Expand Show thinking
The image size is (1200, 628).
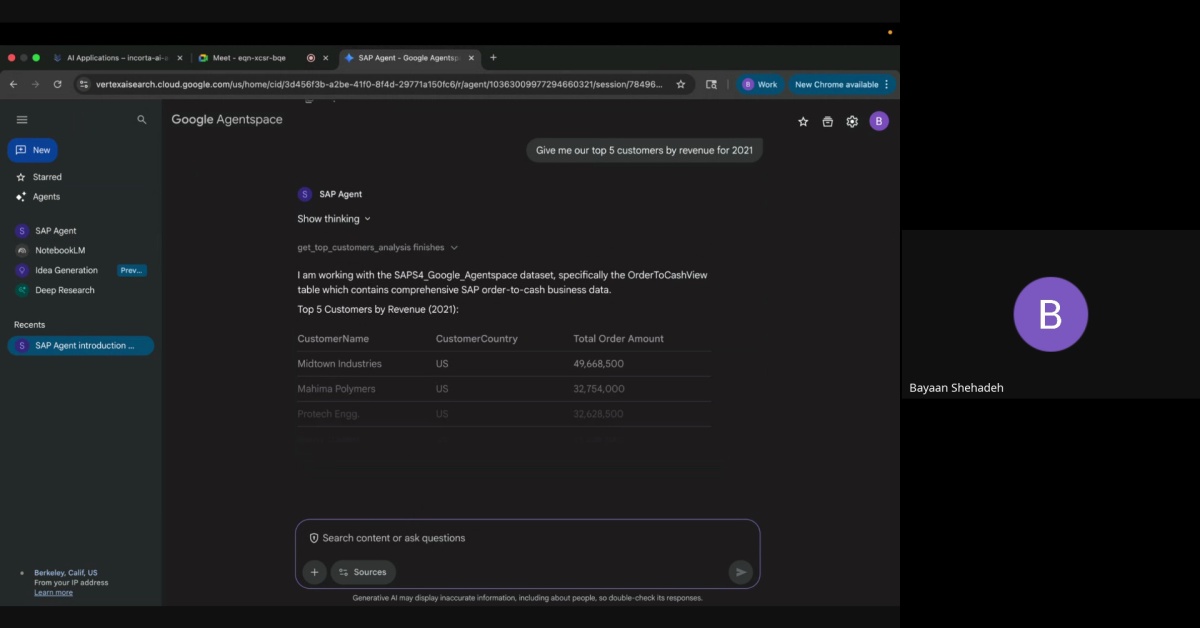tap(334, 219)
